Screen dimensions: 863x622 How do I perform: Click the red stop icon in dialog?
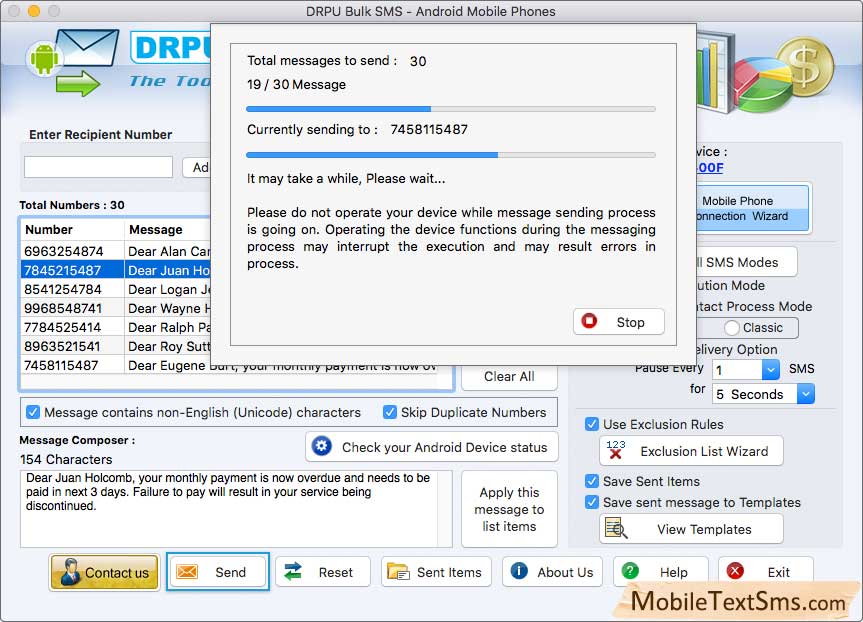pyautogui.click(x=589, y=321)
